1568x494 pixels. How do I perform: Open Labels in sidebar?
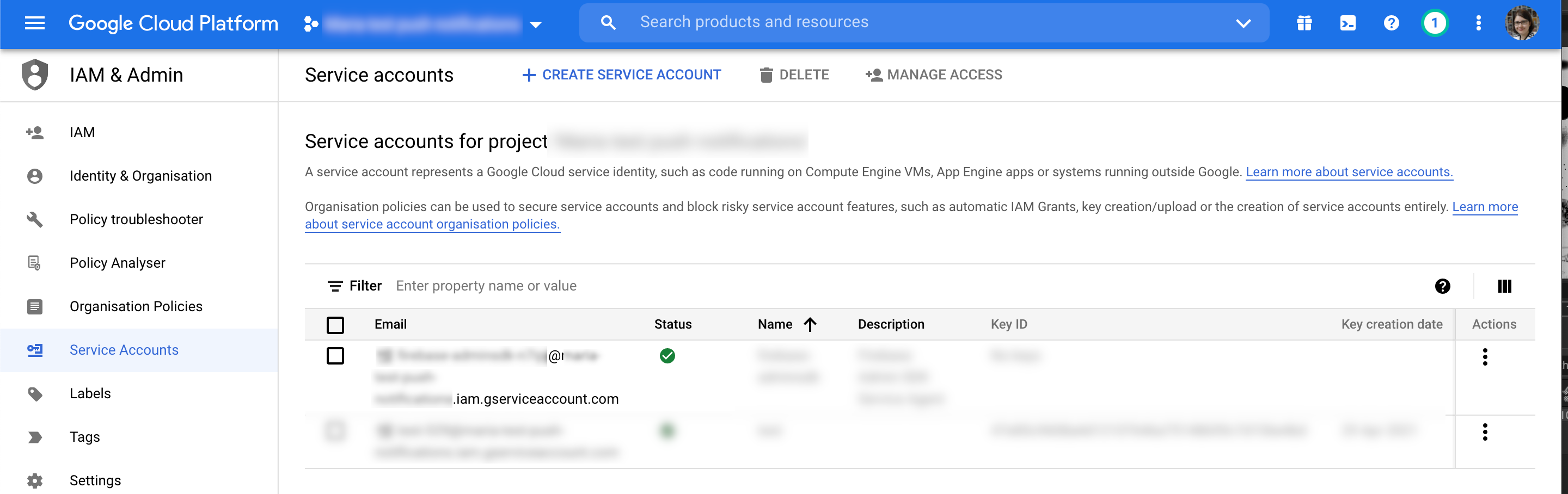click(139, 393)
